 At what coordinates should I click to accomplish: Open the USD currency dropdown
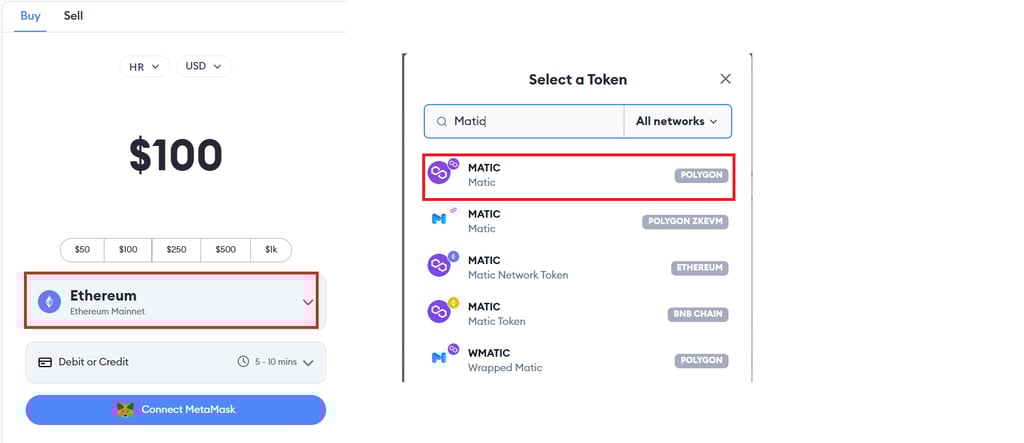tap(204, 66)
